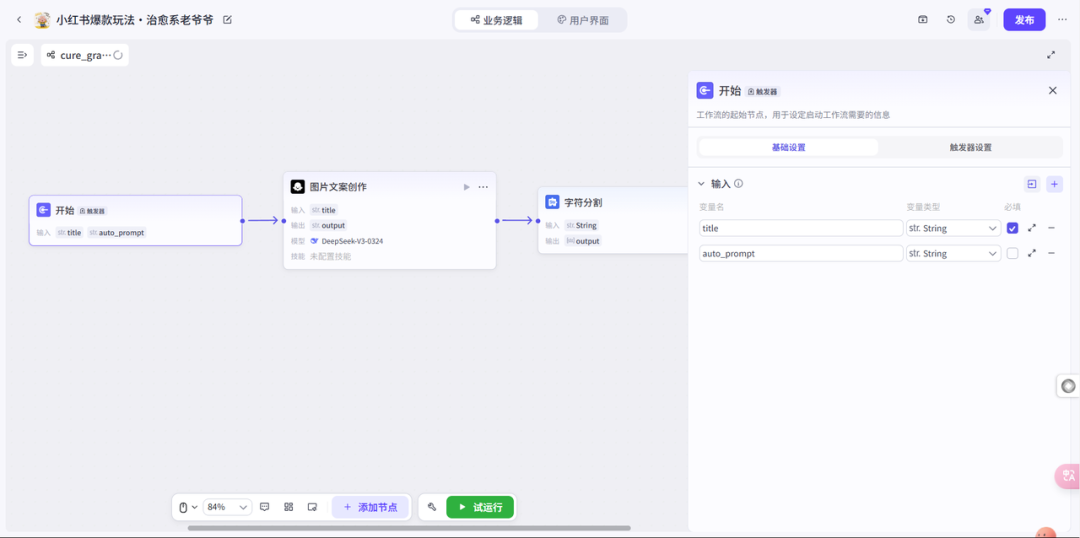Image resolution: width=1080 pixels, height=538 pixels.
Task: Collapse the 输入 section chevron
Action: pos(701,184)
